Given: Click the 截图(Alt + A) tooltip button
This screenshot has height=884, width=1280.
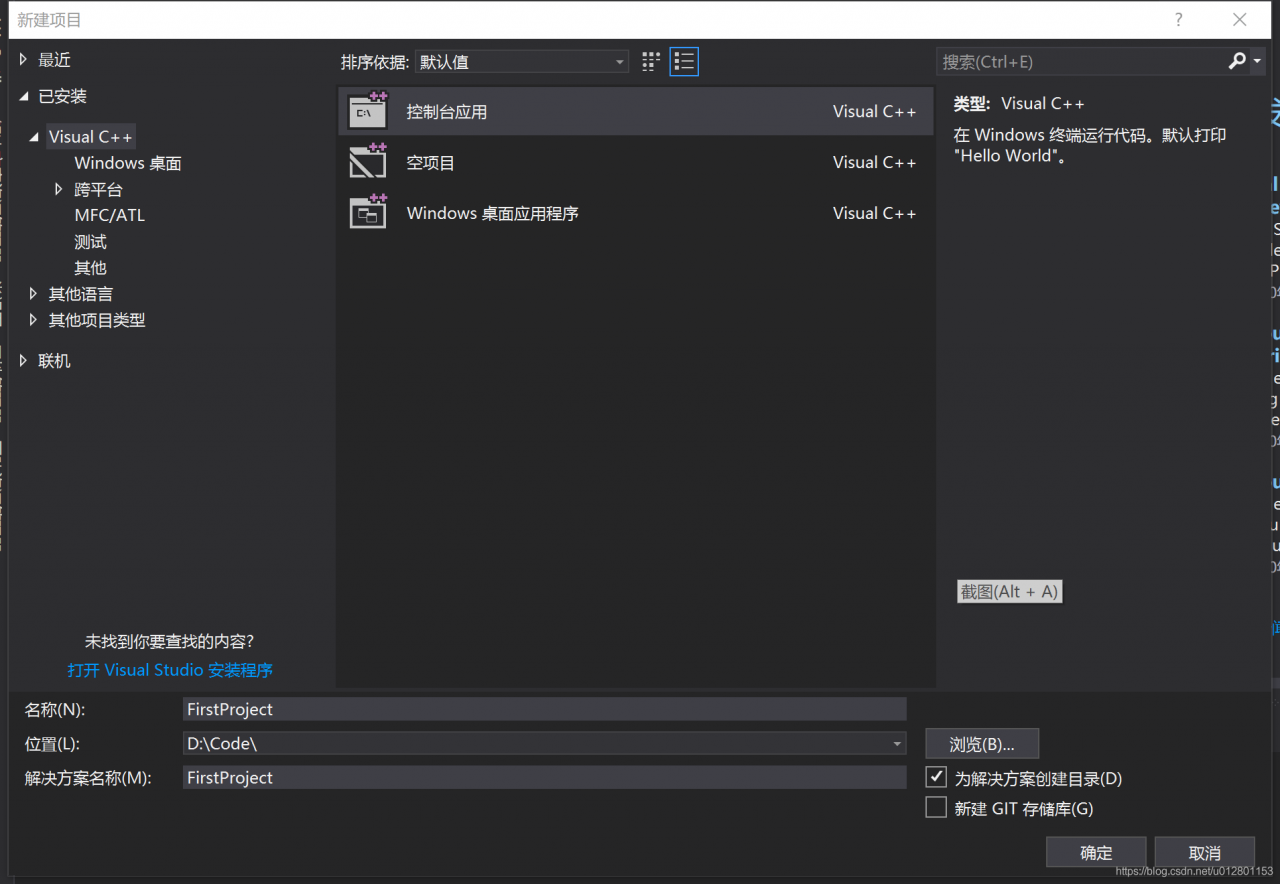Looking at the screenshot, I should pyautogui.click(x=1009, y=592).
